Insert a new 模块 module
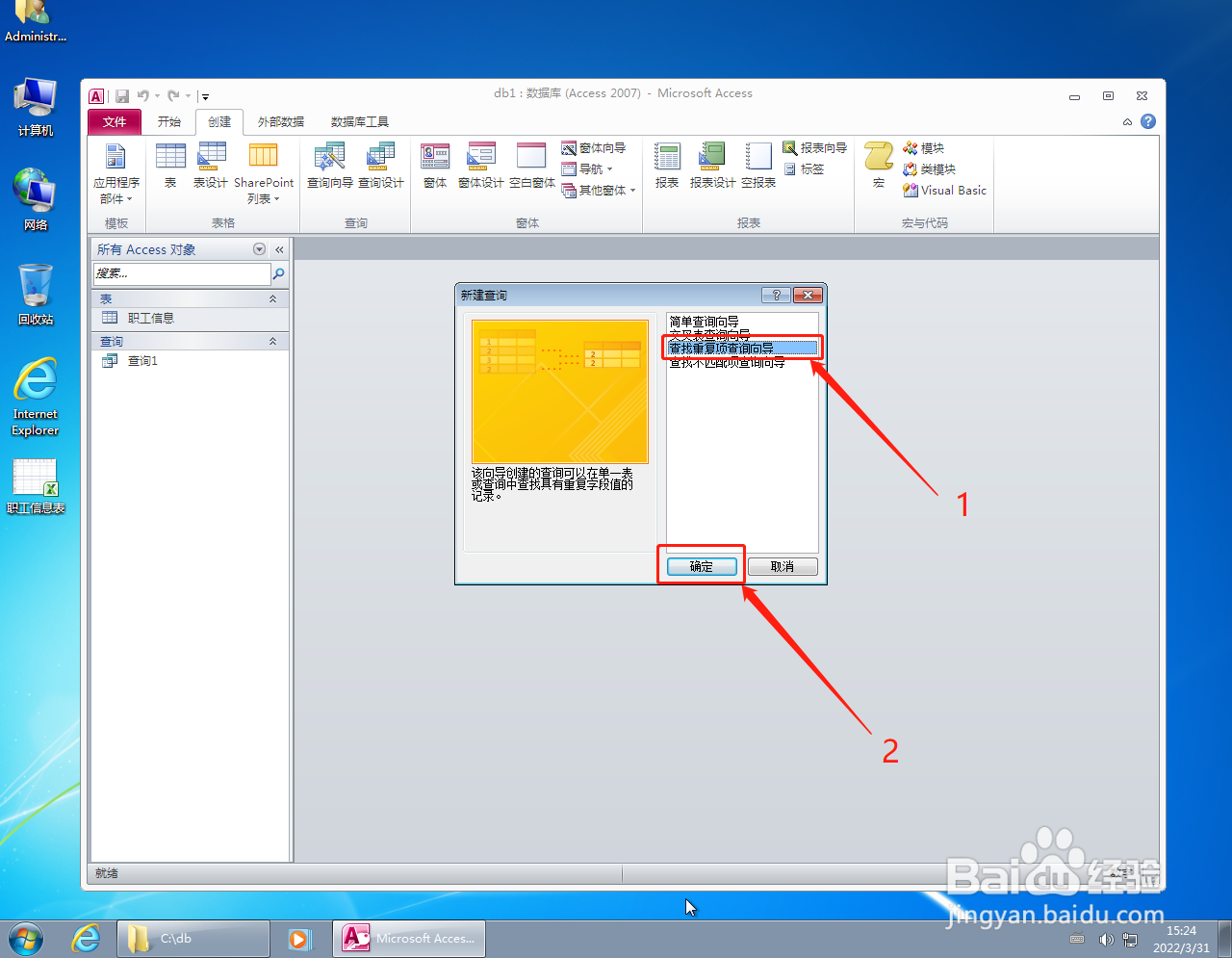This screenshot has height=958, width=1232. pos(924,148)
